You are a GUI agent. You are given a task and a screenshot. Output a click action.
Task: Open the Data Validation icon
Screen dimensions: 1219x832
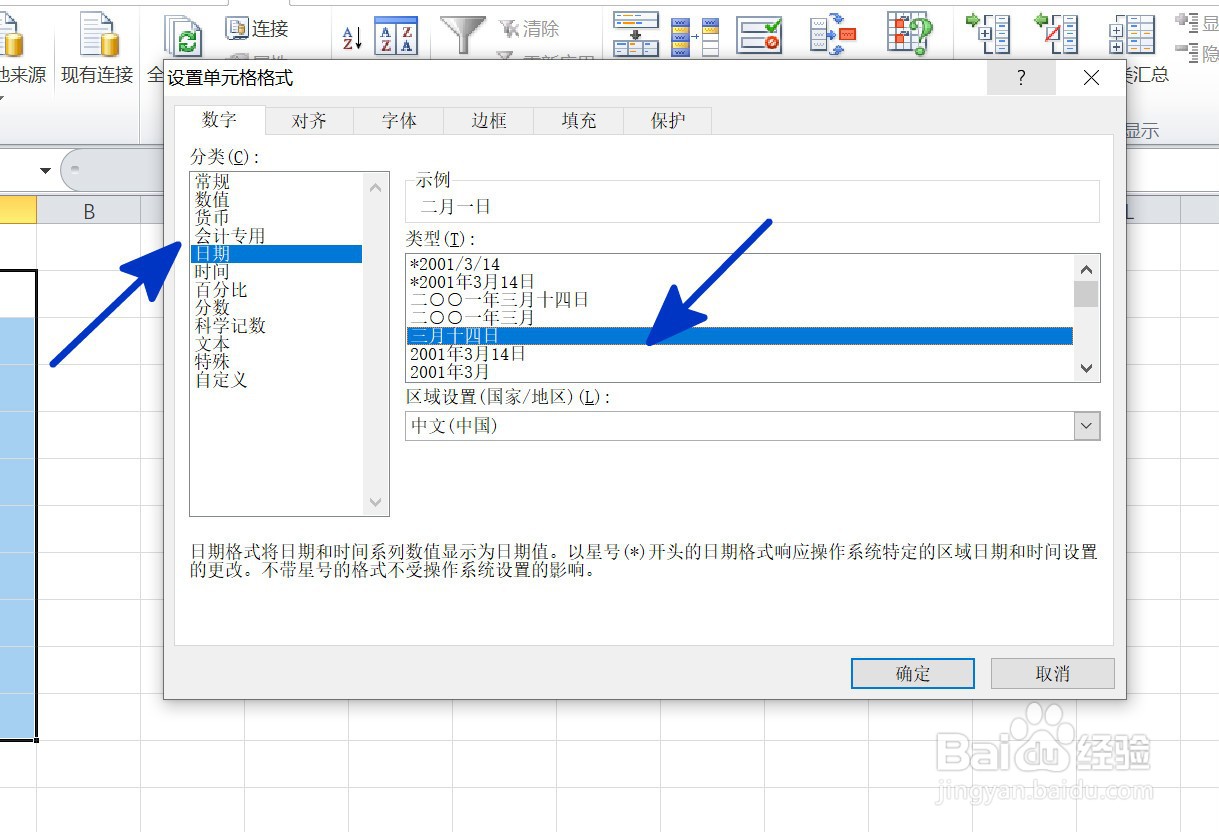759,35
